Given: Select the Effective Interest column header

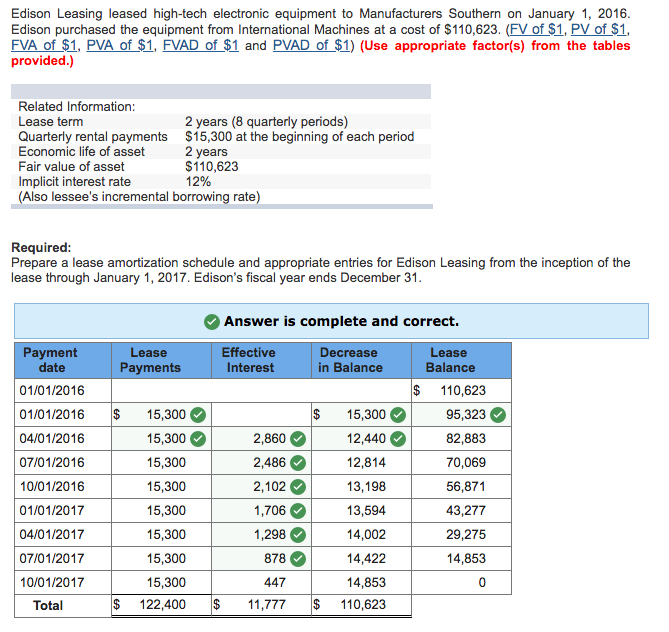Looking at the screenshot, I should click(262, 360).
